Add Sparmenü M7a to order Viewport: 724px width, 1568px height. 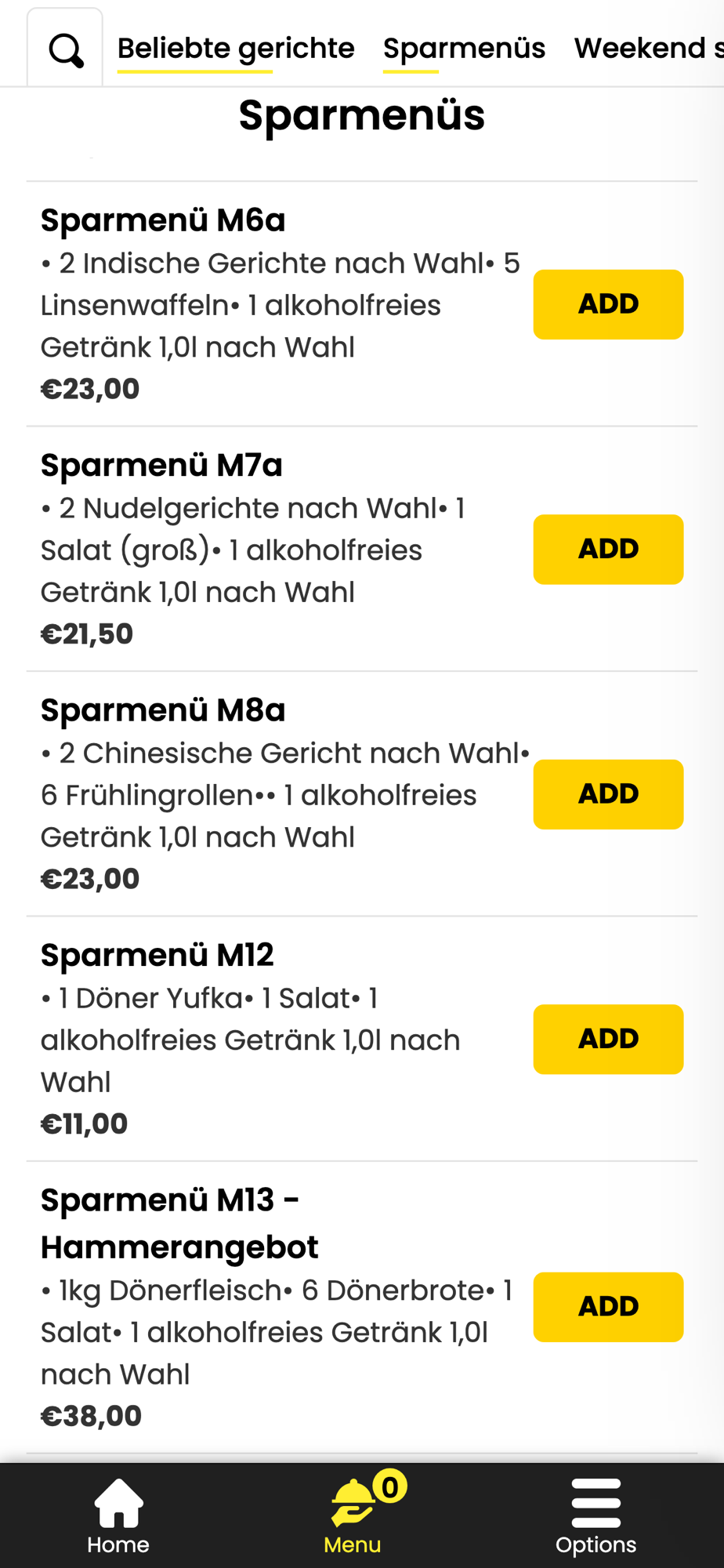[x=608, y=549]
